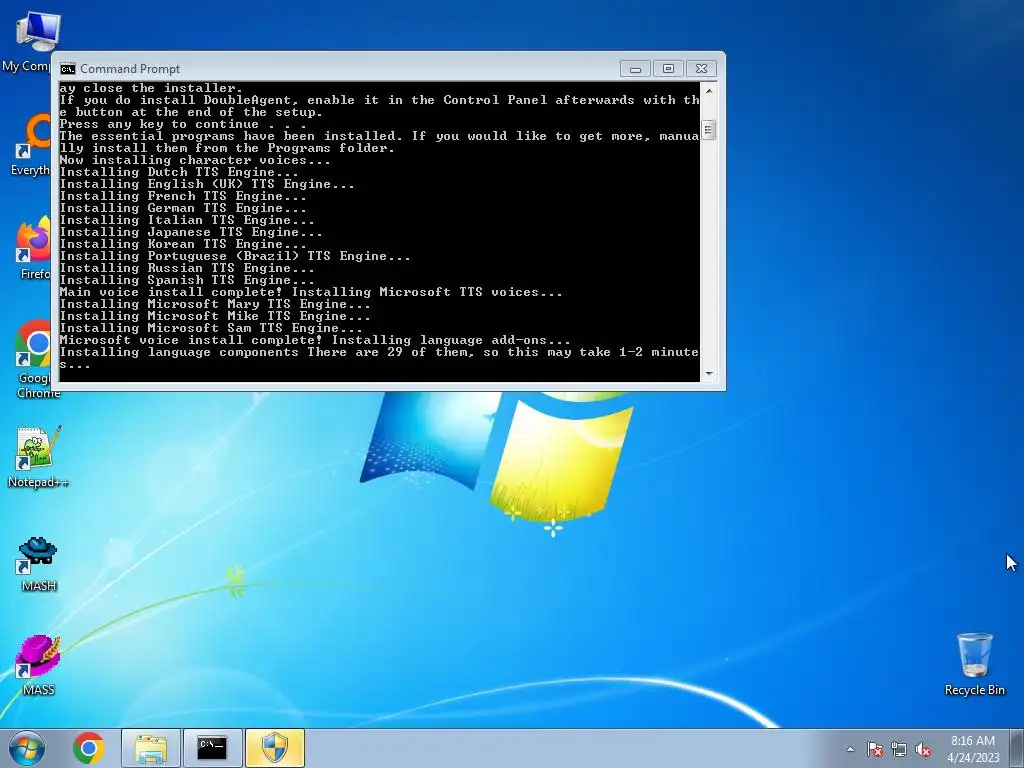This screenshot has height=768, width=1024.
Task: Close the Command Prompt window
Action: click(701, 69)
